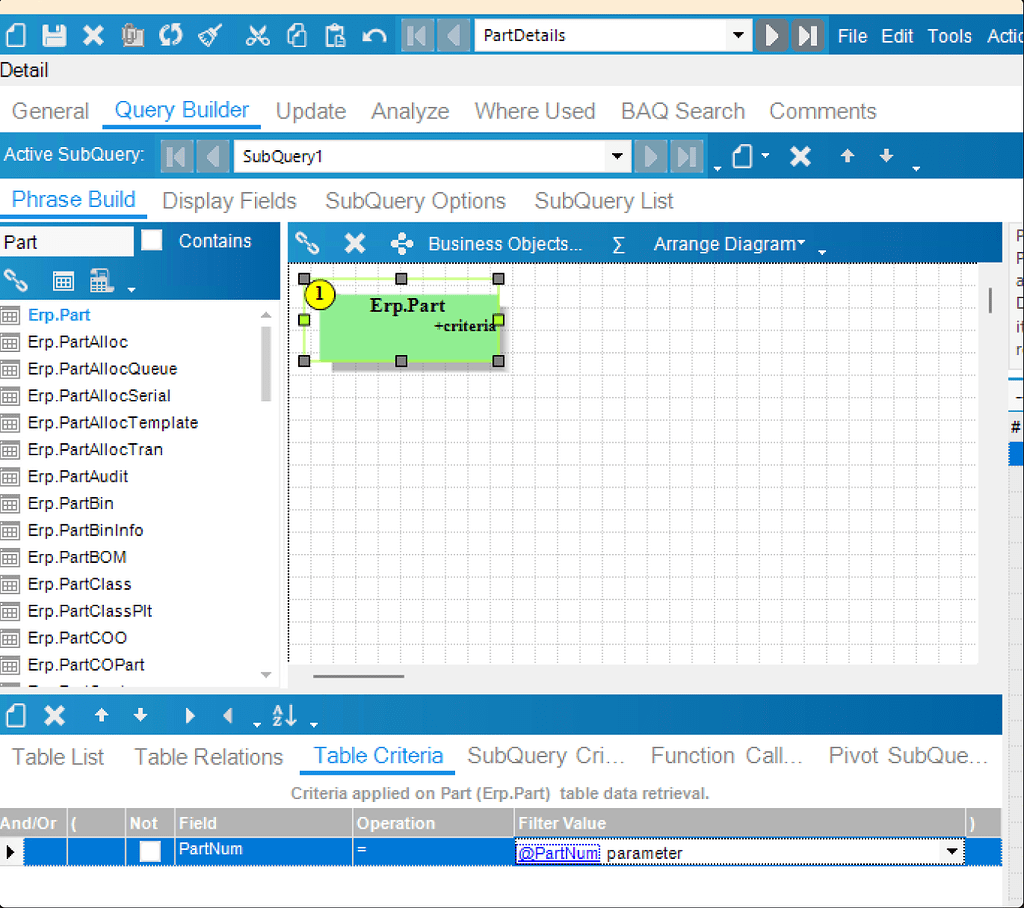Switch to the Display Fields tab

[228, 201]
